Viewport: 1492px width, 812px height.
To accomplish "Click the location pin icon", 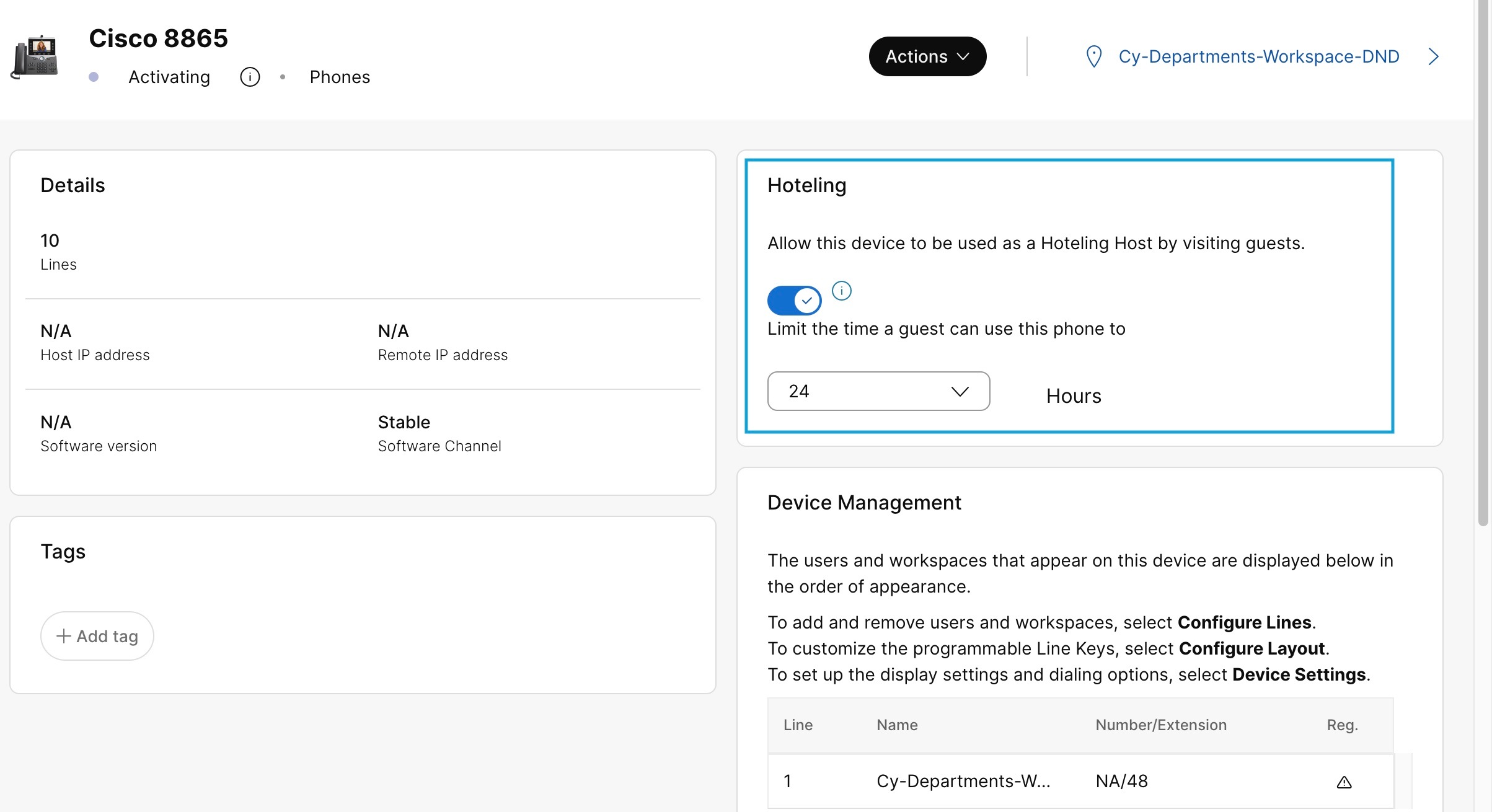I will 1094,56.
